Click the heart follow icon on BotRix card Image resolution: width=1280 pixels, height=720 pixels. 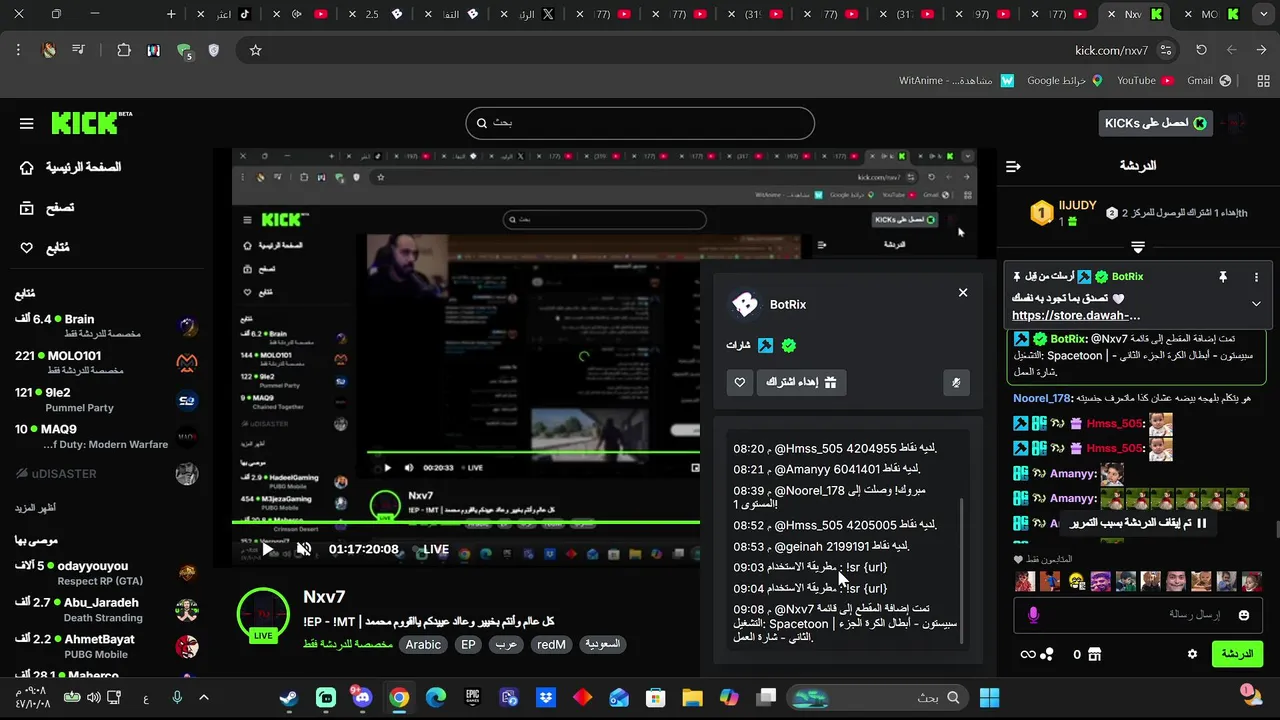click(740, 382)
